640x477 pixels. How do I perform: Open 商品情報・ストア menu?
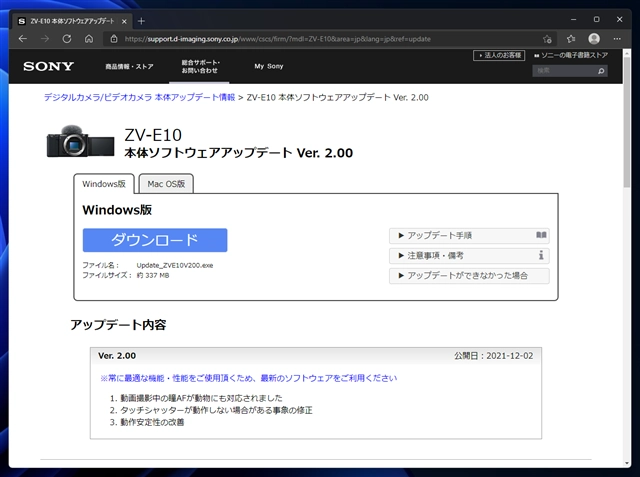point(129,67)
